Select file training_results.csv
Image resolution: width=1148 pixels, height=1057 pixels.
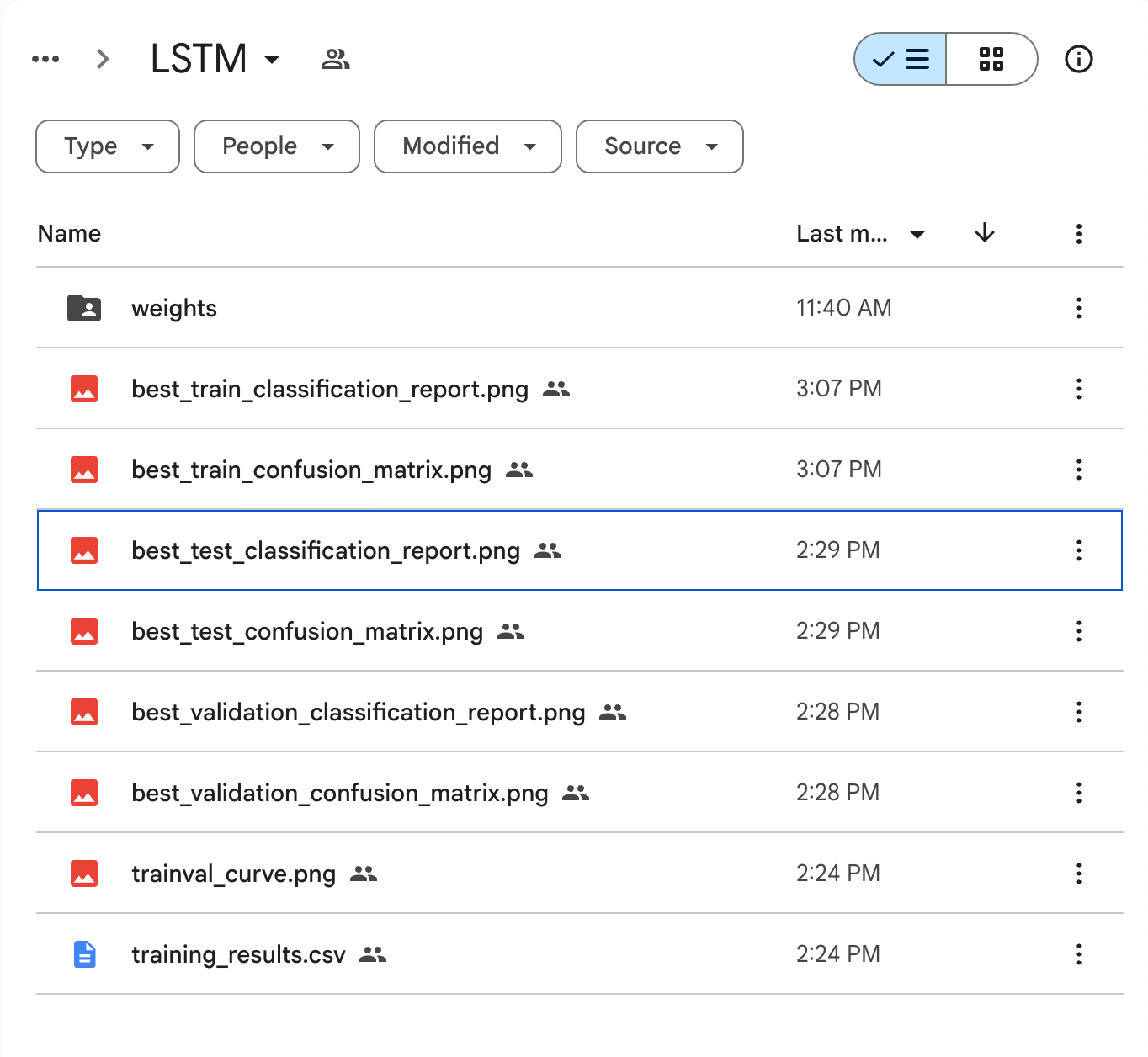click(238, 955)
